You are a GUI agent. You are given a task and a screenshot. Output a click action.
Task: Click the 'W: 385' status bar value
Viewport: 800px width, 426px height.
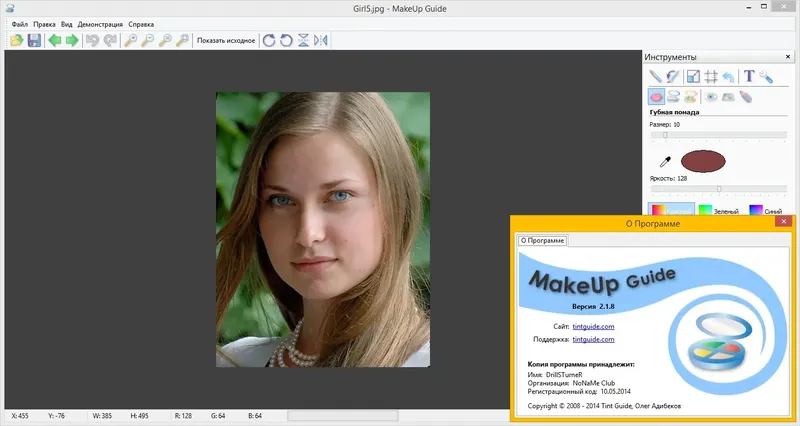102,416
